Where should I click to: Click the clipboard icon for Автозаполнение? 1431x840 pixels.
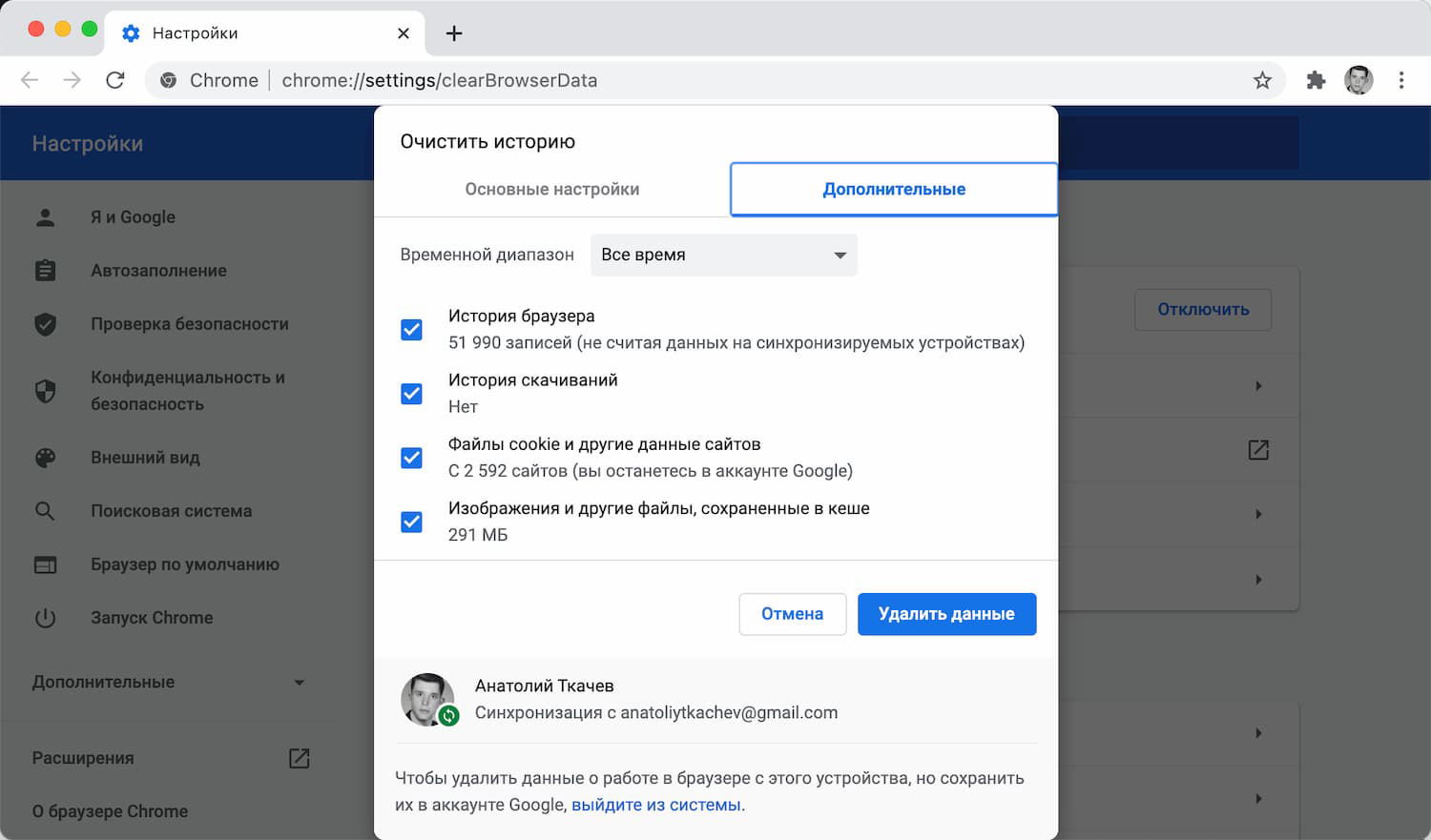(45, 271)
